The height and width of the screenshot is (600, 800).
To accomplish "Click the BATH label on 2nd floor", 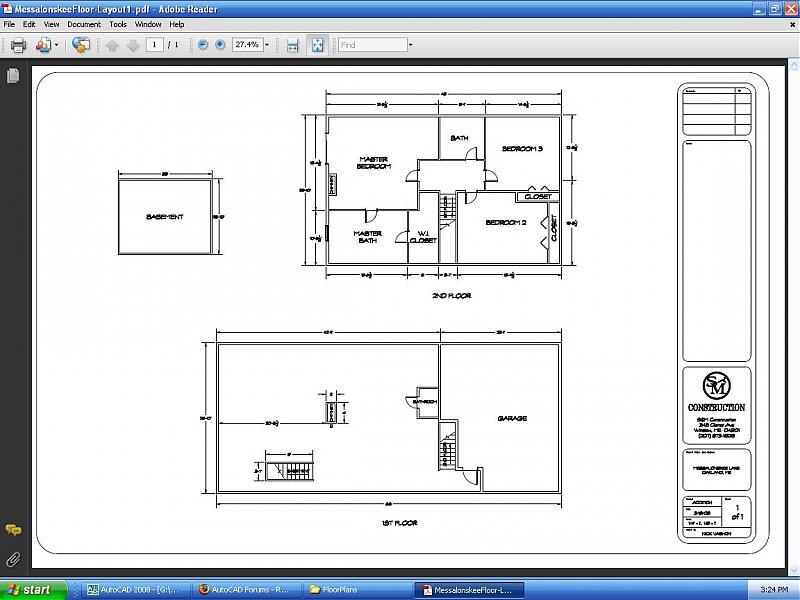I will coord(459,138).
